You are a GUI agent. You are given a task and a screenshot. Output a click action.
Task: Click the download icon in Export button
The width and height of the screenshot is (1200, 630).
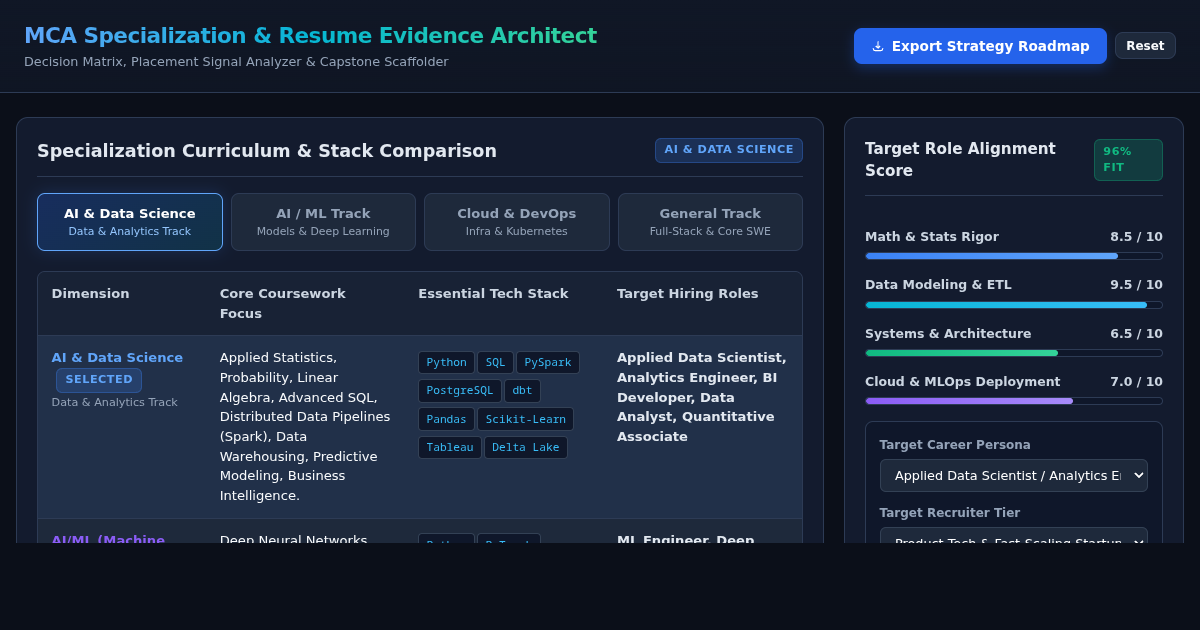878,46
